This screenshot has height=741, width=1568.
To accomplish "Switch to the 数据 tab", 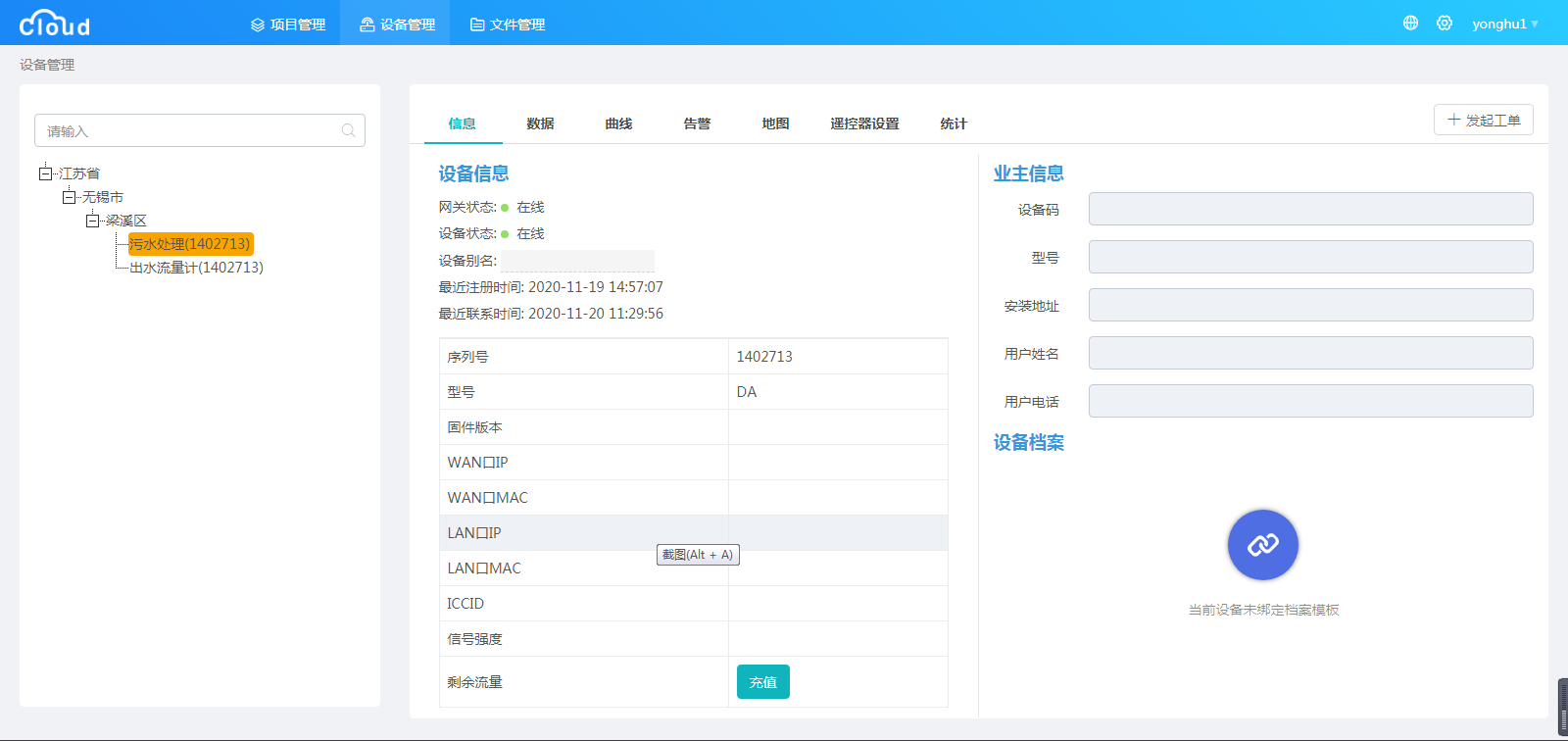I will 541,123.
